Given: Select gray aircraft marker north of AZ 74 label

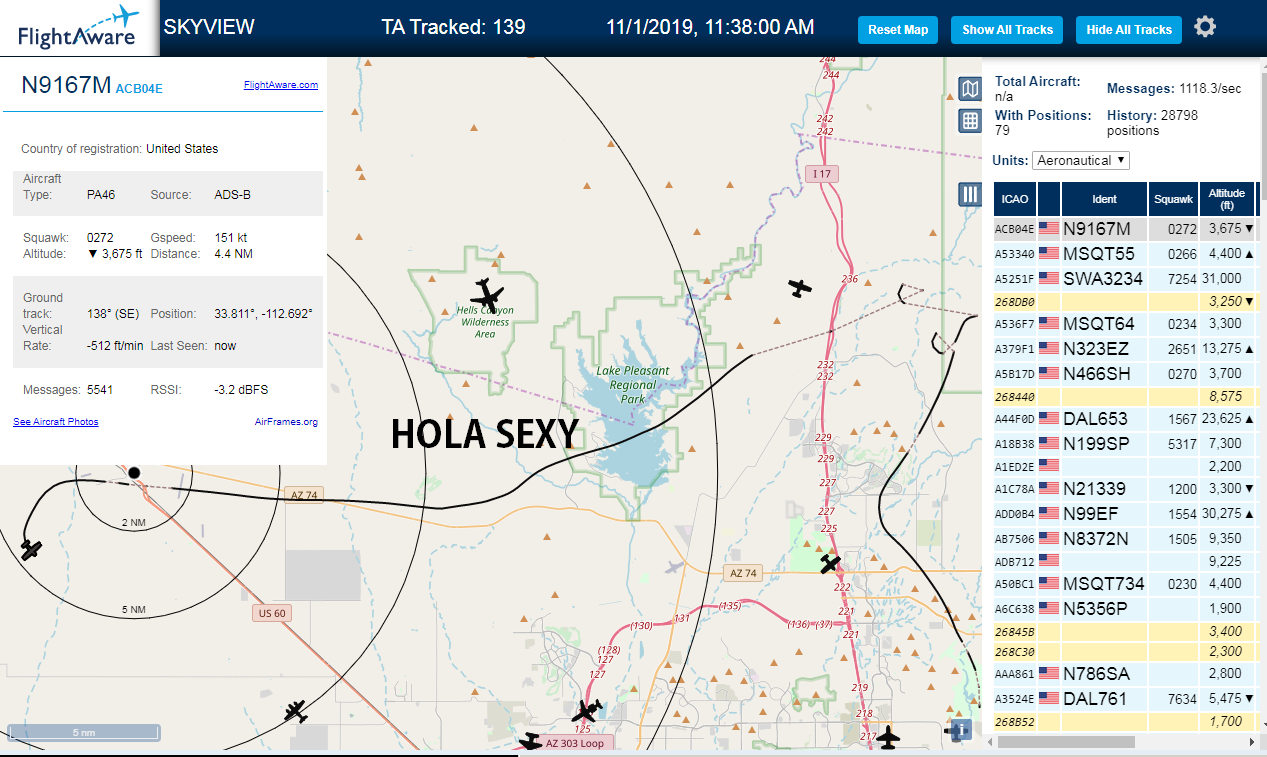Looking at the screenshot, I should (x=673, y=567).
